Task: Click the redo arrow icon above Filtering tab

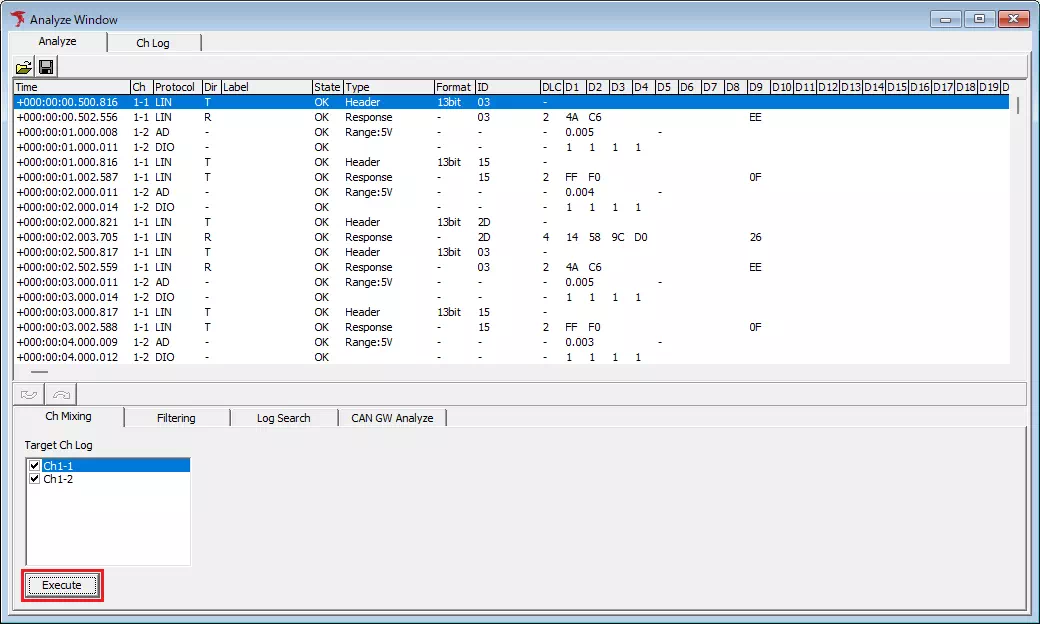Action: (x=61, y=395)
